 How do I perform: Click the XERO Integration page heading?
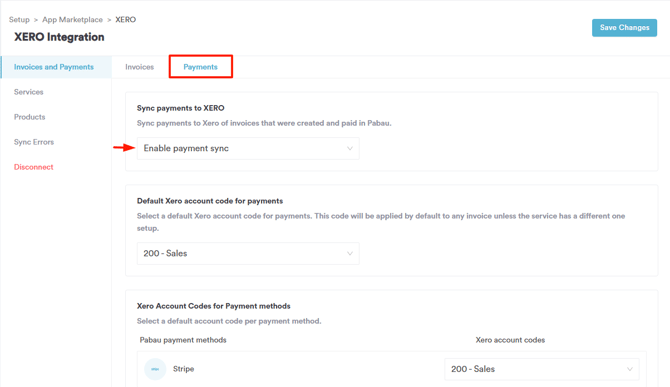click(59, 37)
